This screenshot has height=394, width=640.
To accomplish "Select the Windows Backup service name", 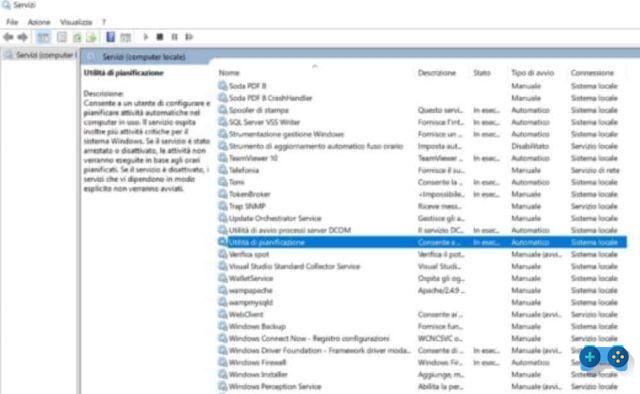I will tap(257, 327).
